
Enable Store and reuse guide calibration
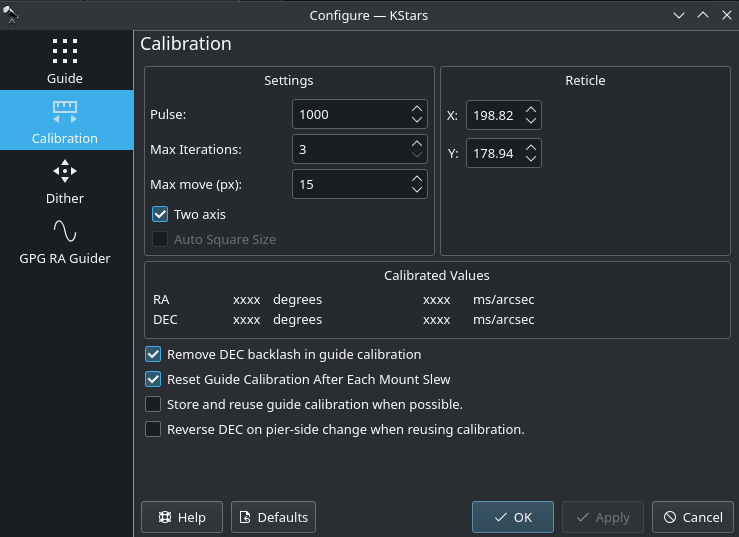coord(153,405)
